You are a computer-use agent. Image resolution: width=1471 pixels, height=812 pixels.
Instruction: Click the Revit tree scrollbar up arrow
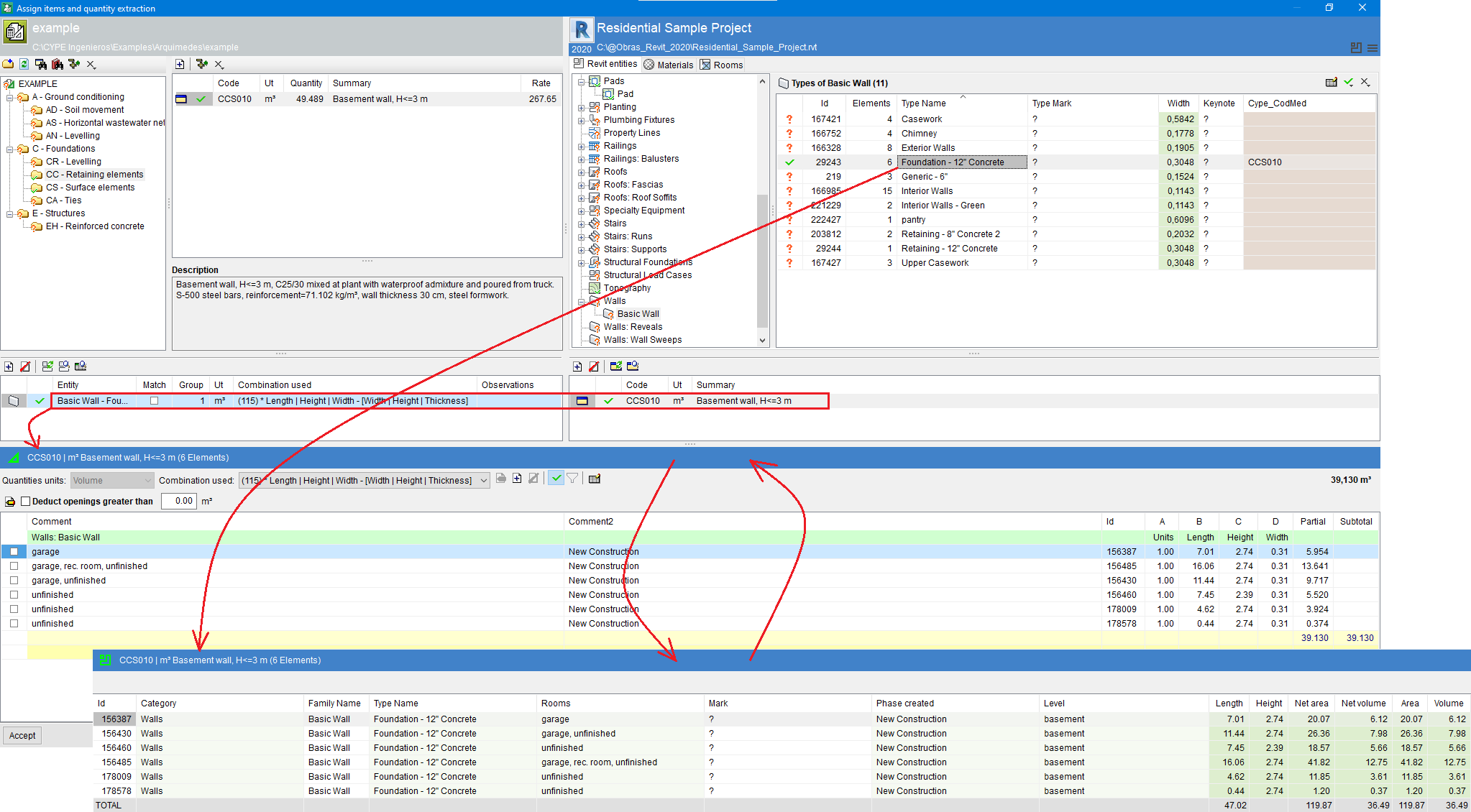pyautogui.click(x=762, y=81)
